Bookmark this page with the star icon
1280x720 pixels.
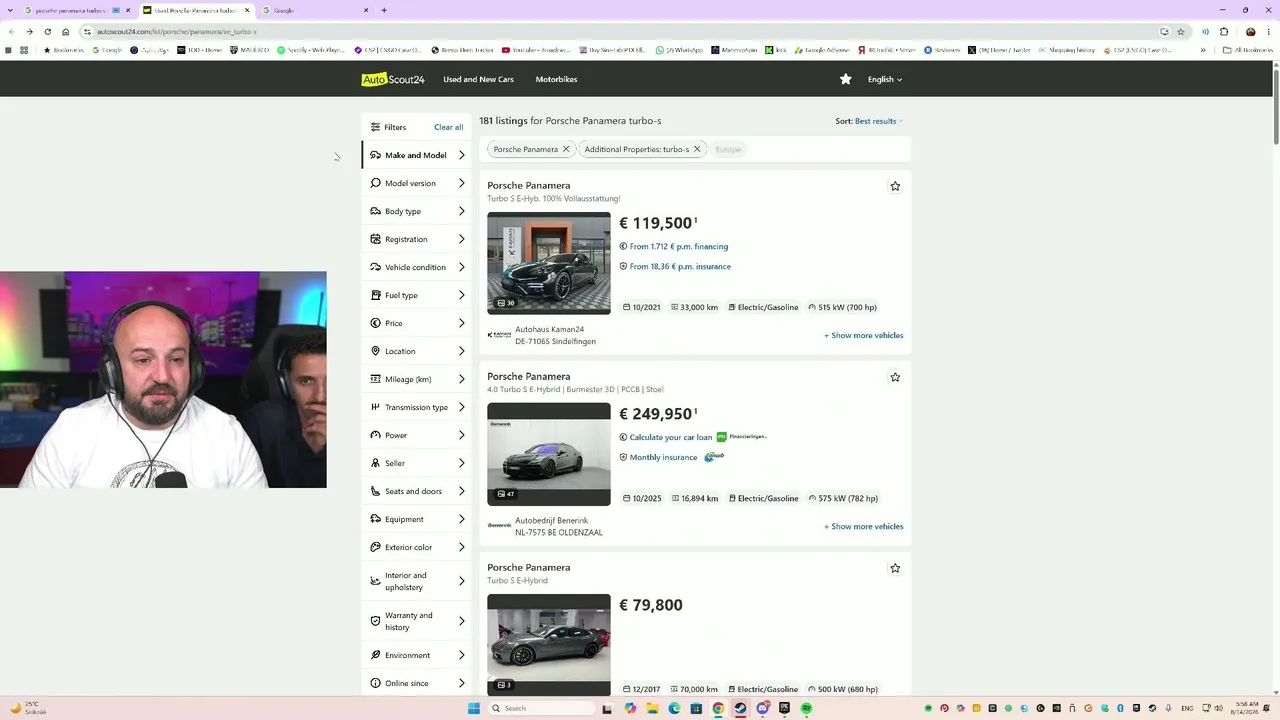pos(1181,31)
